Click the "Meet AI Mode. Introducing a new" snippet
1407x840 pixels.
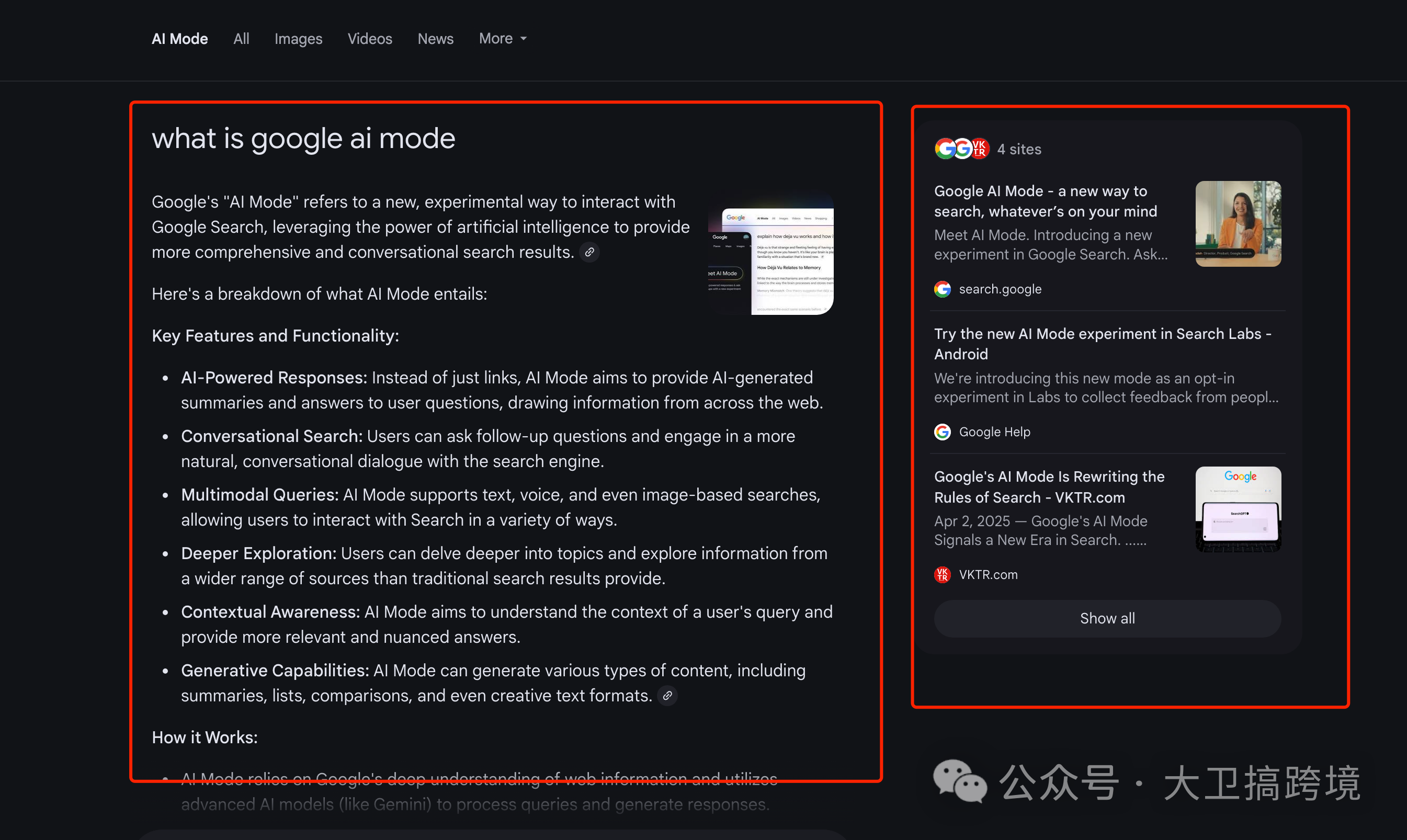coord(1051,245)
